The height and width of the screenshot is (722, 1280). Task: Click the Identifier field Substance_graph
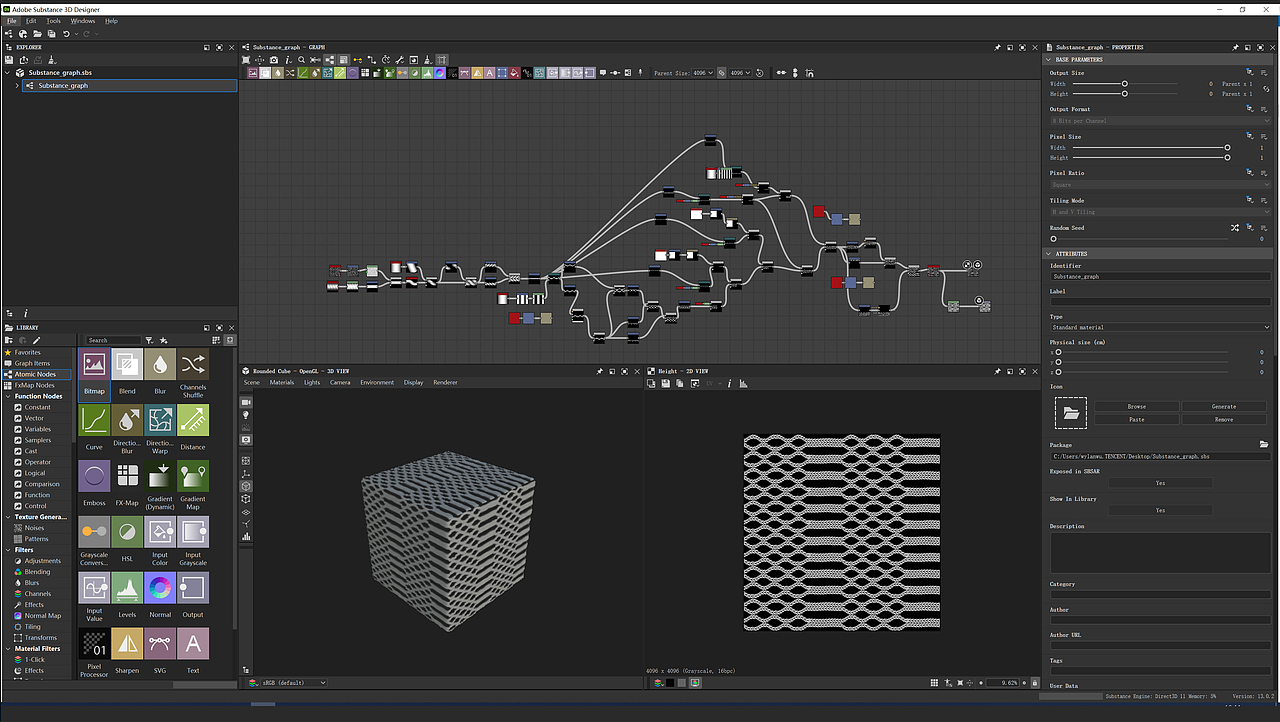click(1160, 276)
